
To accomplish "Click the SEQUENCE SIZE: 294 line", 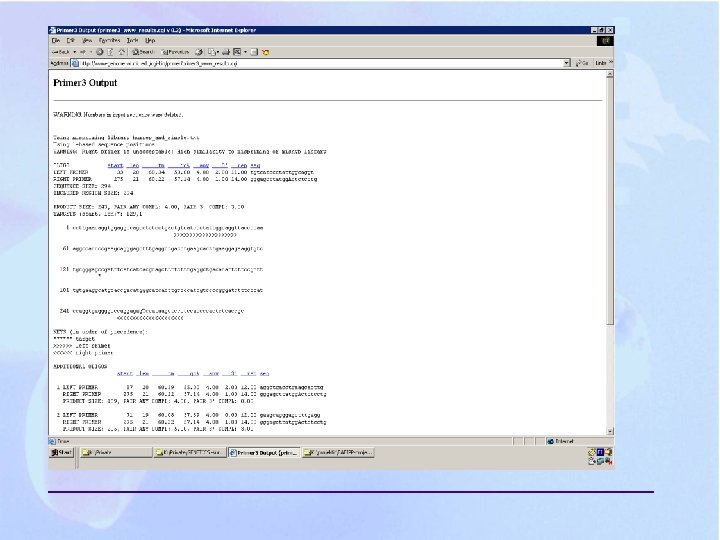I will tap(82, 186).
